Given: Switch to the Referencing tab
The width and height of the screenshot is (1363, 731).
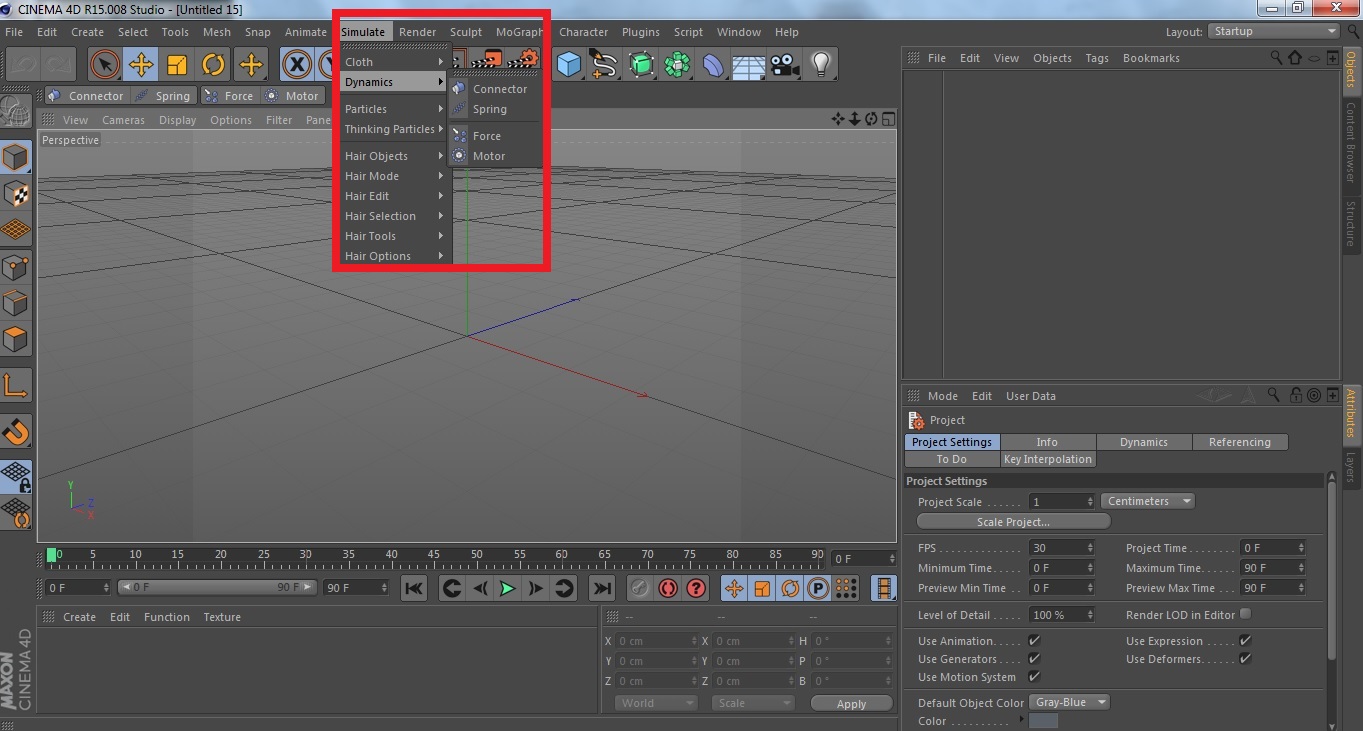Looking at the screenshot, I should coord(1240,442).
